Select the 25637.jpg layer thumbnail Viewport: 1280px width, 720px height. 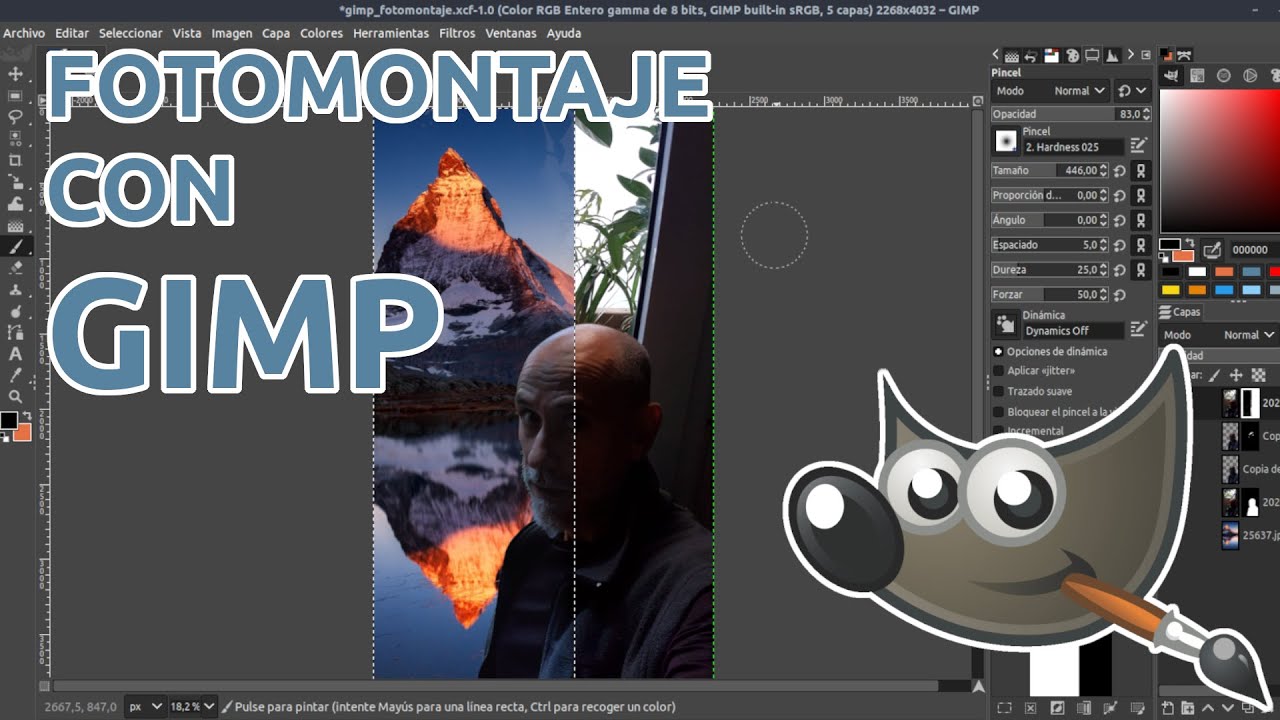point(1230,535)
